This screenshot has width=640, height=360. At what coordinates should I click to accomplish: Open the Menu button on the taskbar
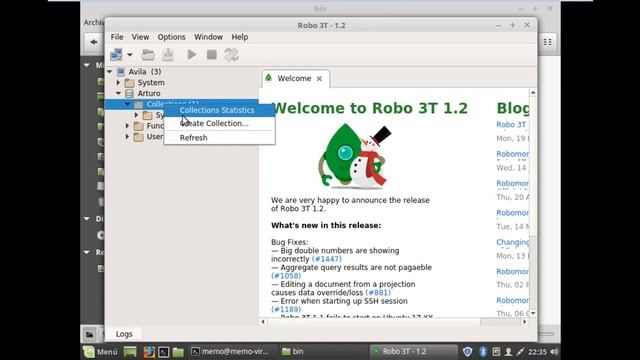click(x=100, y=351)
